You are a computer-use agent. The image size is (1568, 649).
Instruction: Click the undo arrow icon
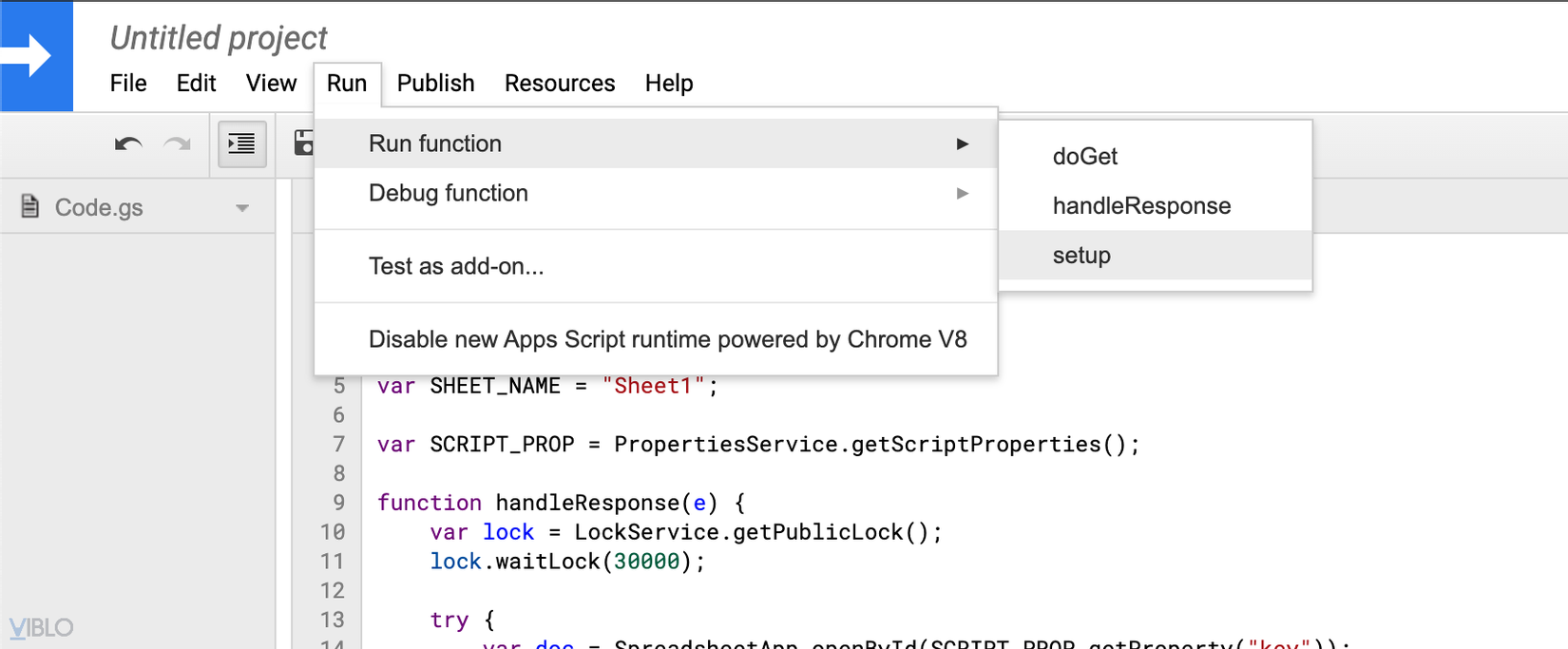click(x=128, y=144)
